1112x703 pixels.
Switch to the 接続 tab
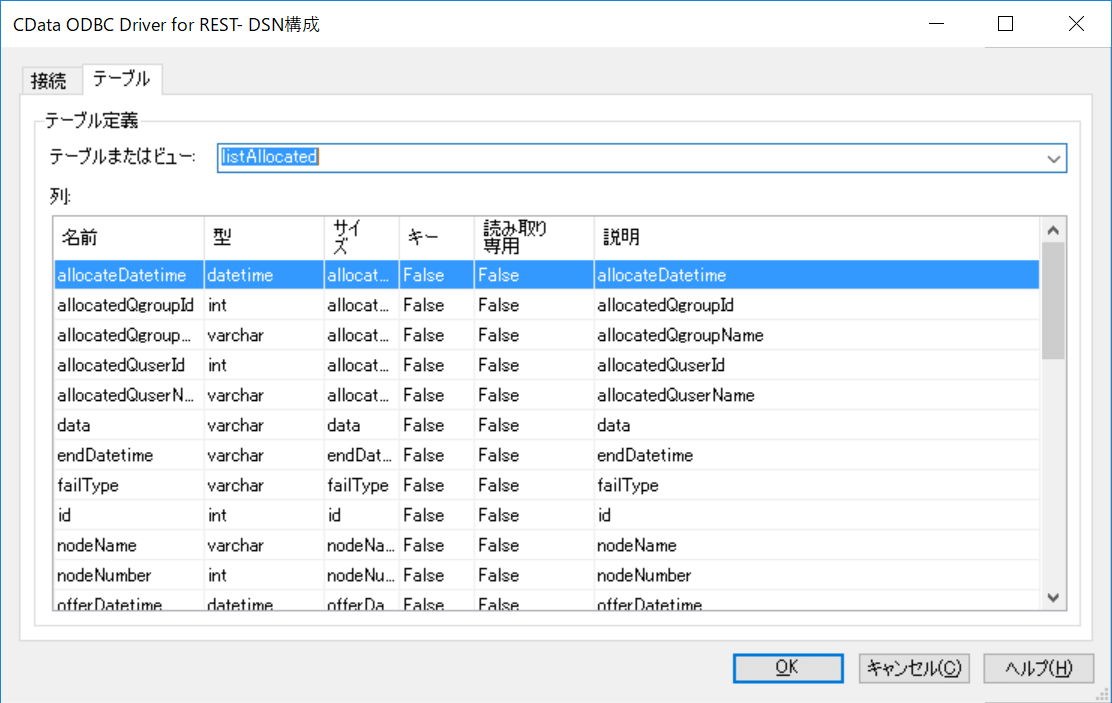click(48, 81)
